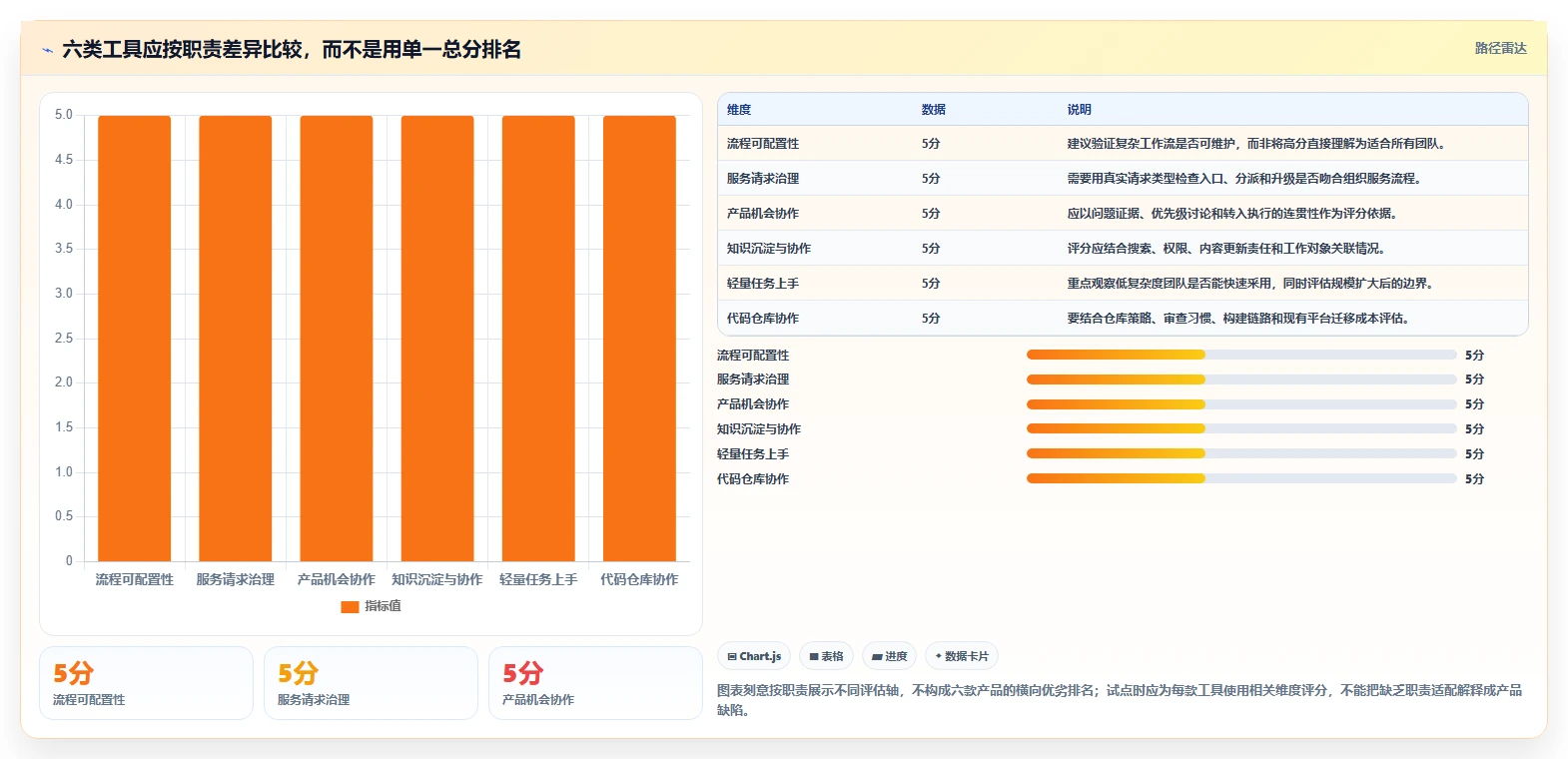Open the 产品机会协作 5分 summary card
The width and height of the screenshot is (1568, 759).
click(x=595, y=683)
